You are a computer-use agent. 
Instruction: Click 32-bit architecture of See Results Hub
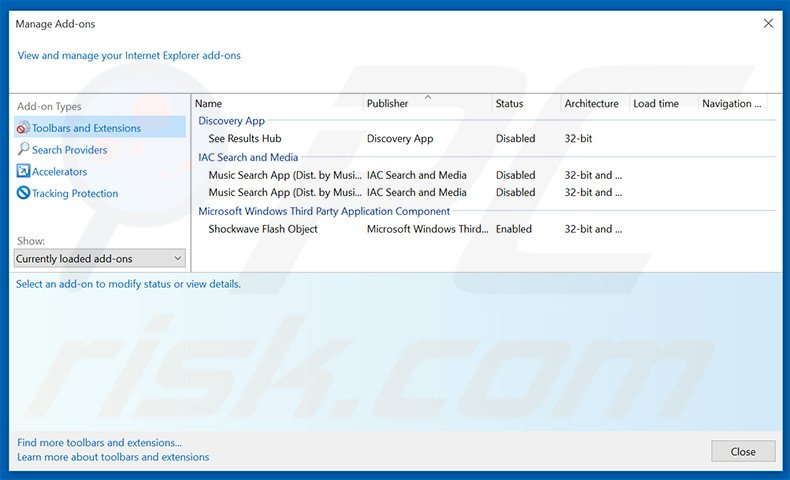click(x=578, y=139)
